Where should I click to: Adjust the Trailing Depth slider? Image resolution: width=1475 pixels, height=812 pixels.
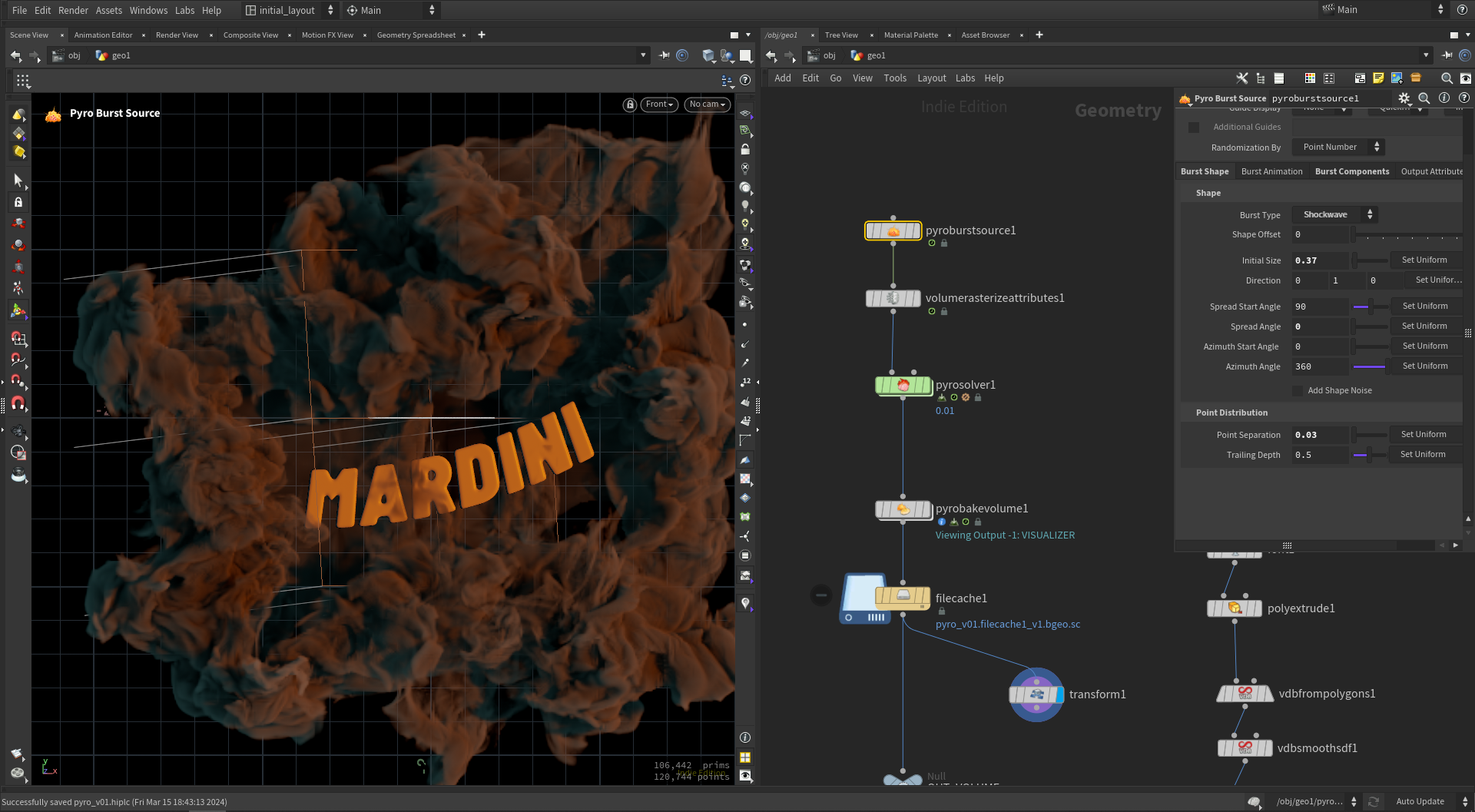point(1370,455)
